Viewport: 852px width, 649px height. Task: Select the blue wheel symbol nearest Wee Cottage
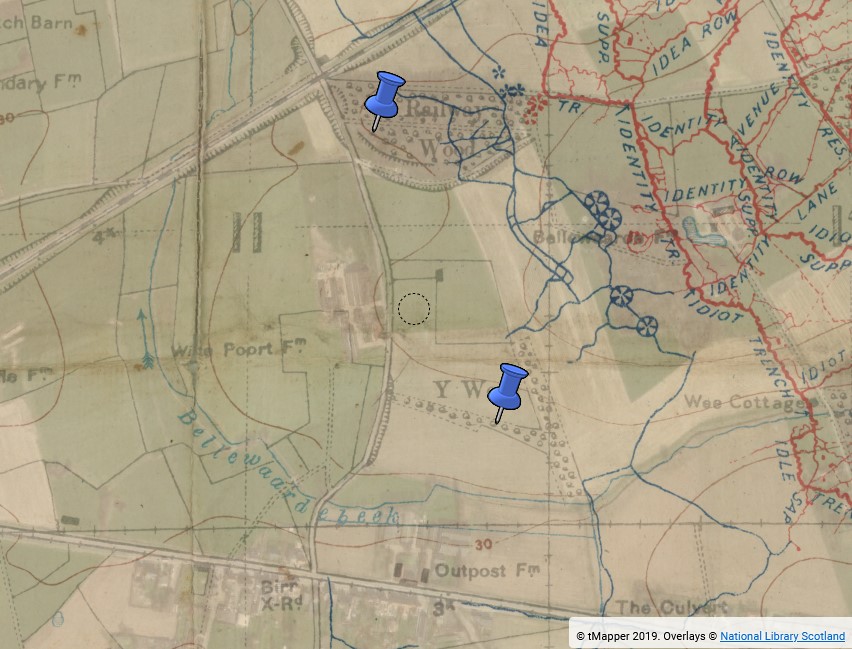pos(646,326)
